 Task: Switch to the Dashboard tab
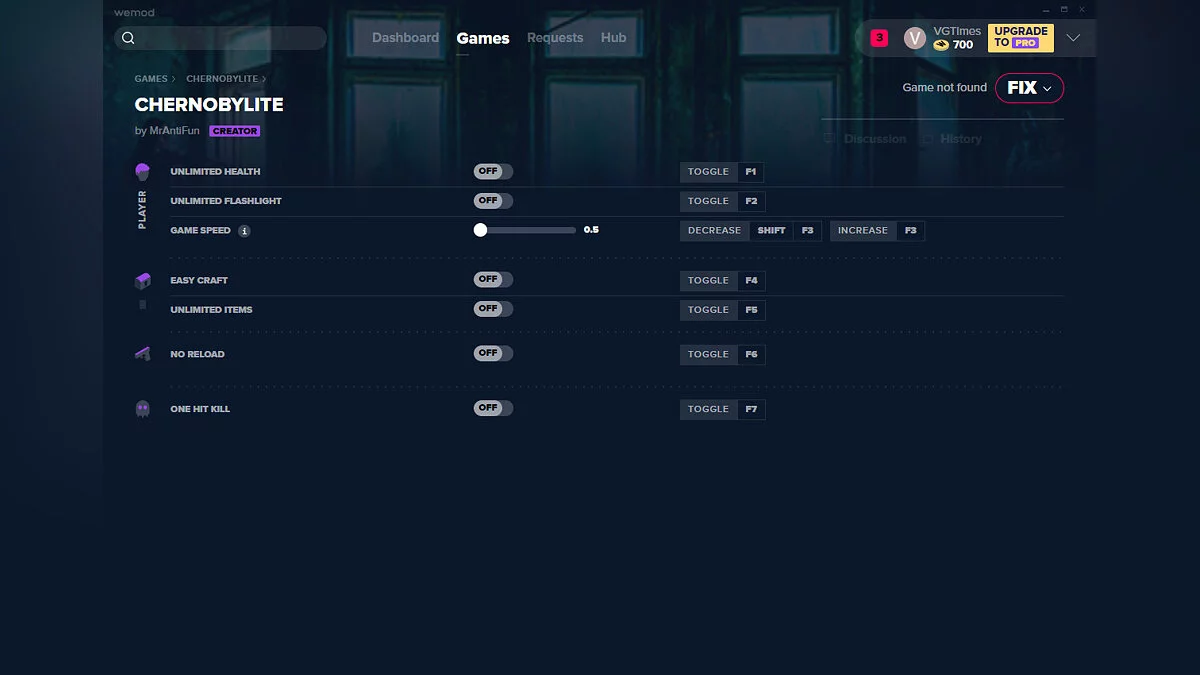point(405,38)
